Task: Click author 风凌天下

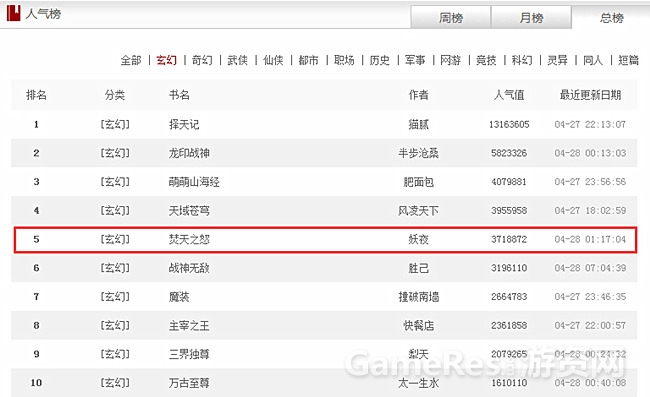Action: click(419, 211)
